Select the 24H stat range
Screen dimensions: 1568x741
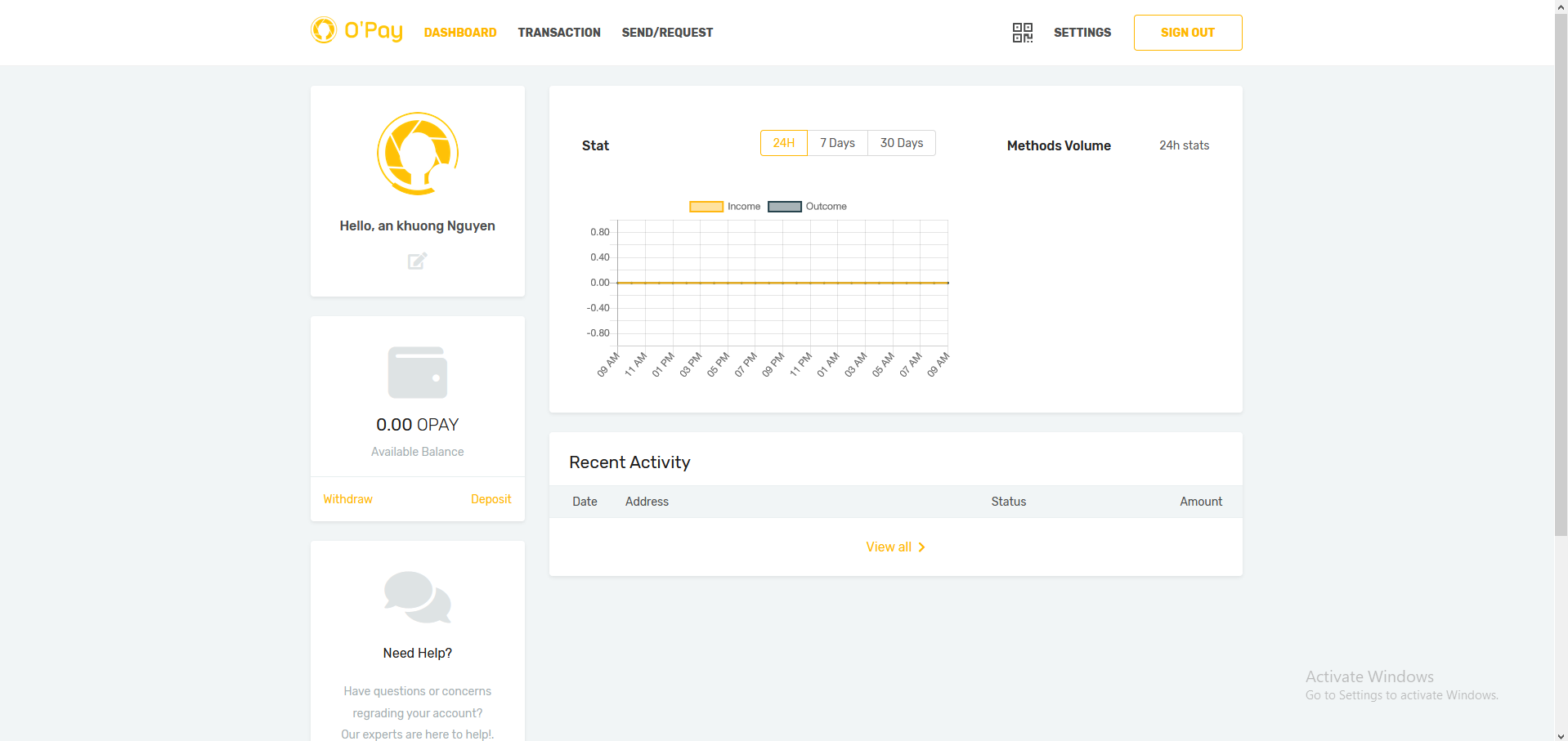(x=783, y=143)
